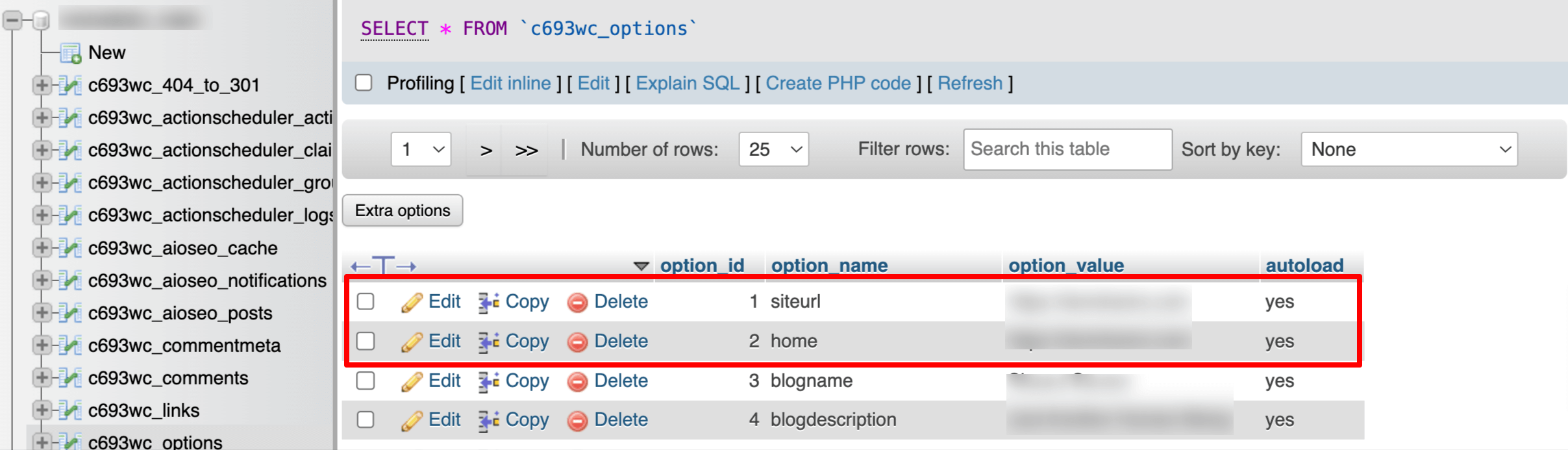The image size is (1568, 450).
Task: Click Delete link in the home row
Action: pyautogui.click(x=621, y=341)
